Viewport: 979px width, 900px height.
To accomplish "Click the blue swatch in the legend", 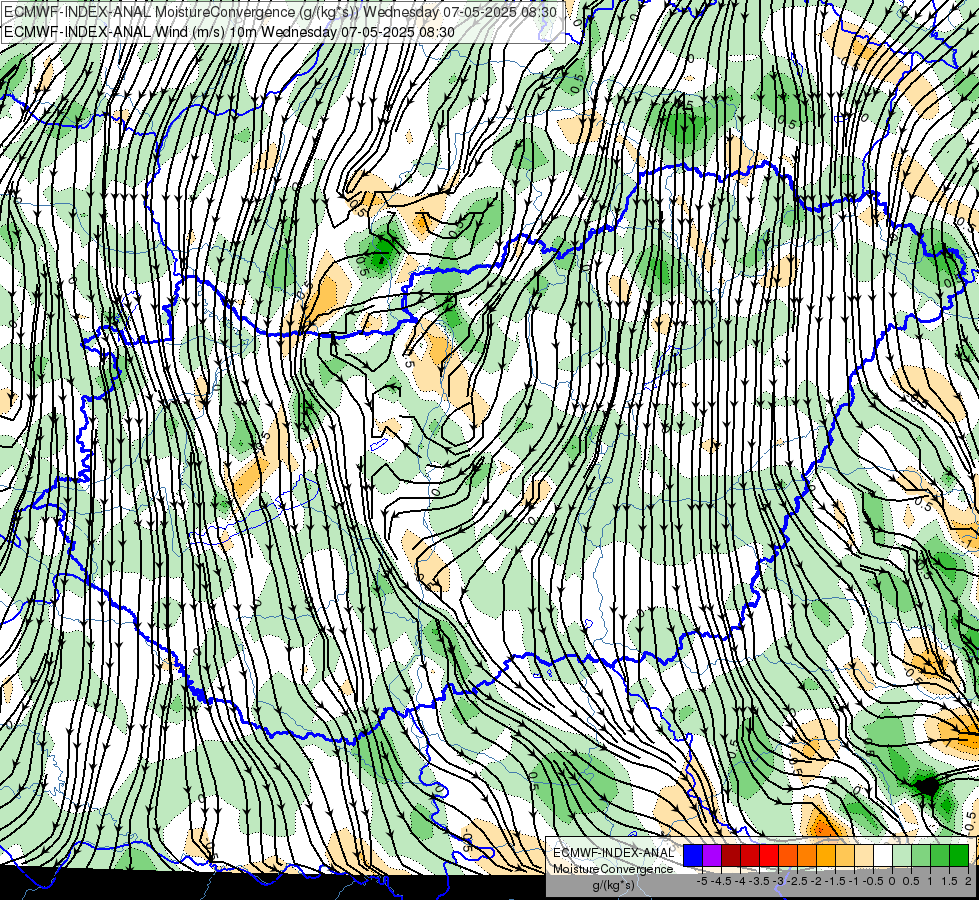I will click(693, 855).
